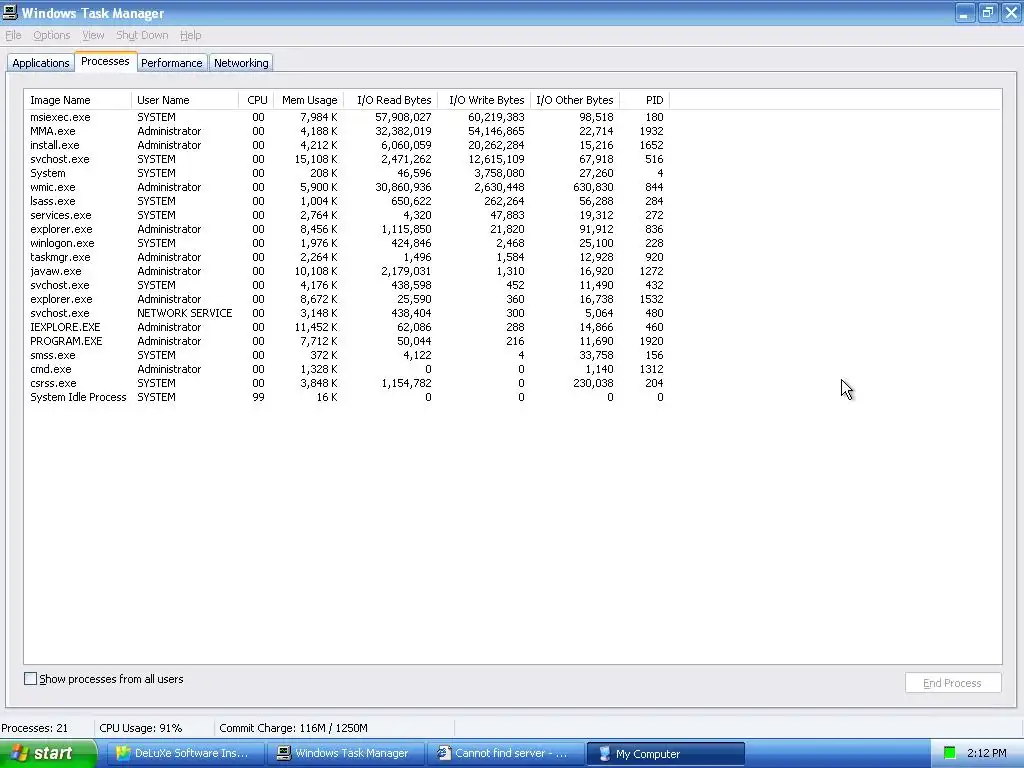Sort by I/O Other Bytes column
This screenshot has width=1024, height=768.
tap(575, 100)
